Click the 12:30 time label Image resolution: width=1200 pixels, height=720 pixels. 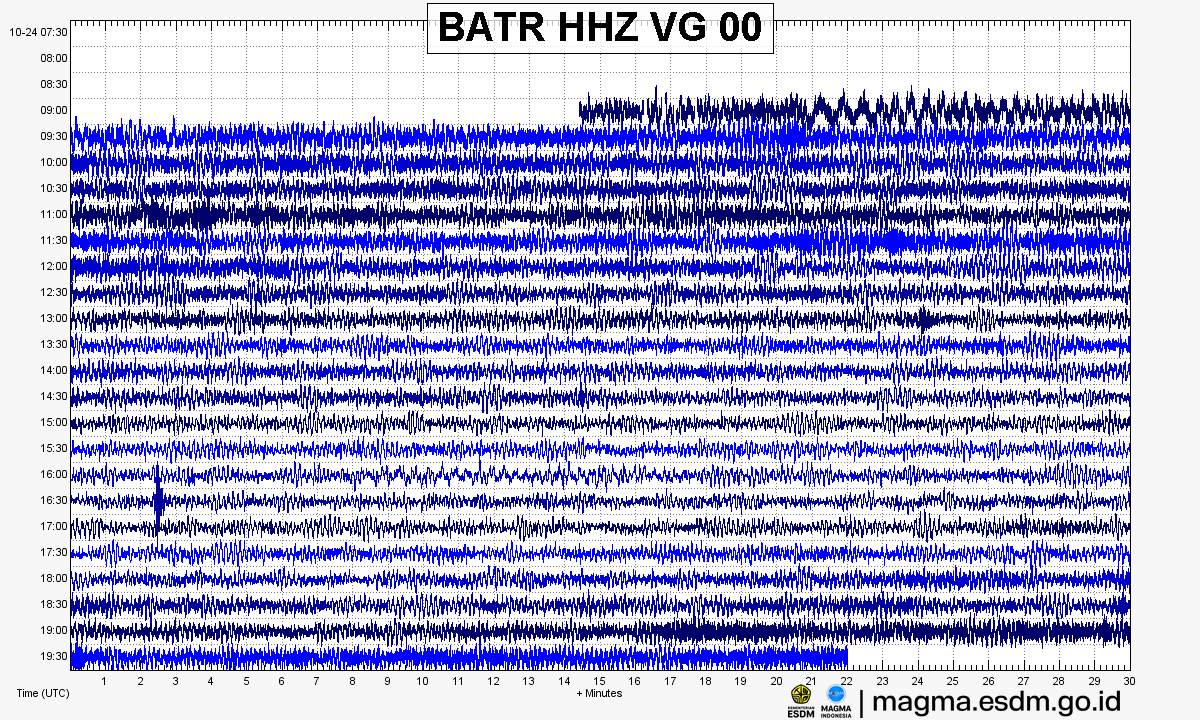[x=54, y=292]
